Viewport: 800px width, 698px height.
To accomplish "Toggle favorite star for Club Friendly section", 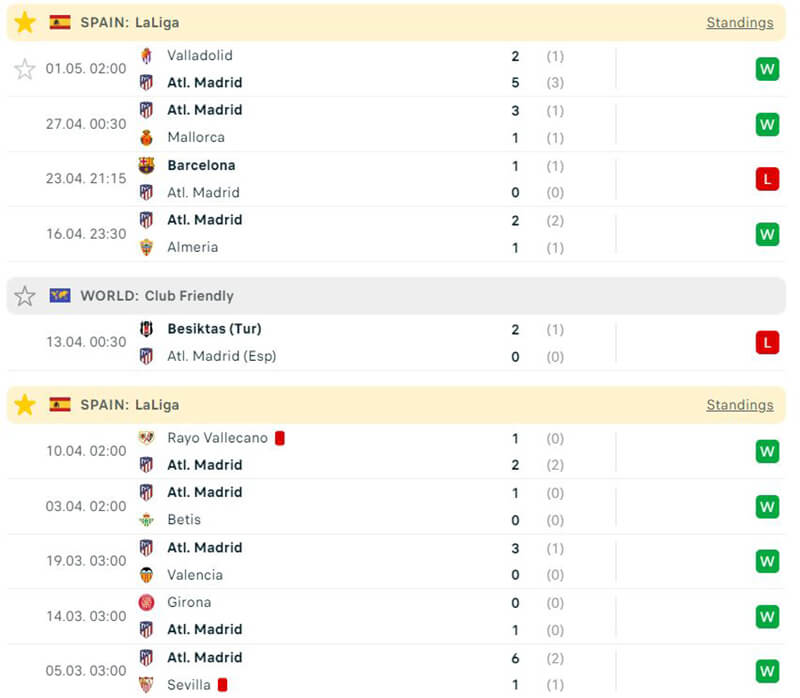I will point(25,296).
